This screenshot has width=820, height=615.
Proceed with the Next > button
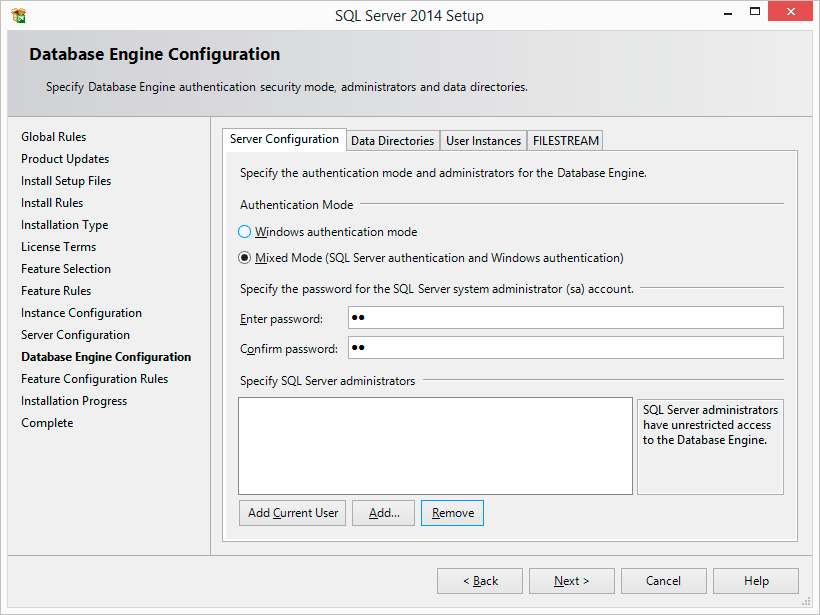(x=572, y=581)
